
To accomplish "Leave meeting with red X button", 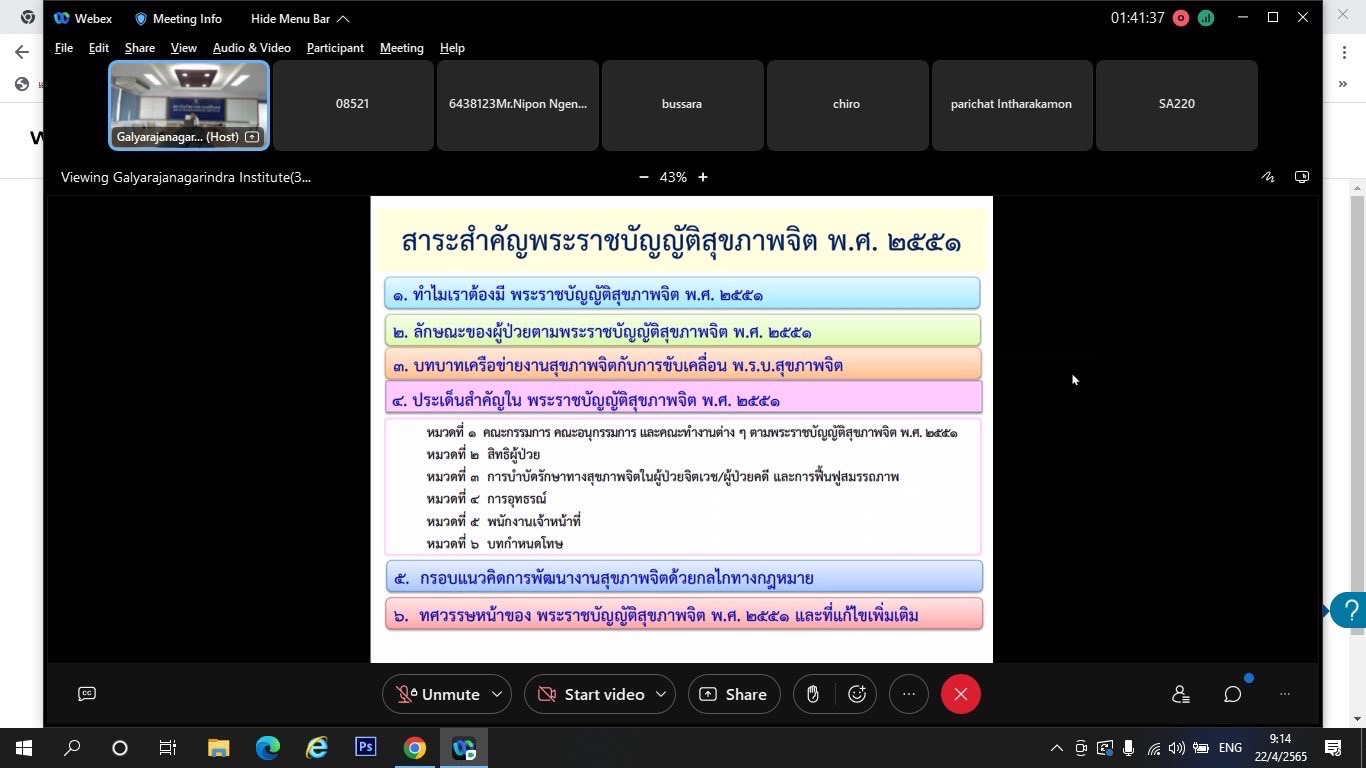I will (960, 694).
